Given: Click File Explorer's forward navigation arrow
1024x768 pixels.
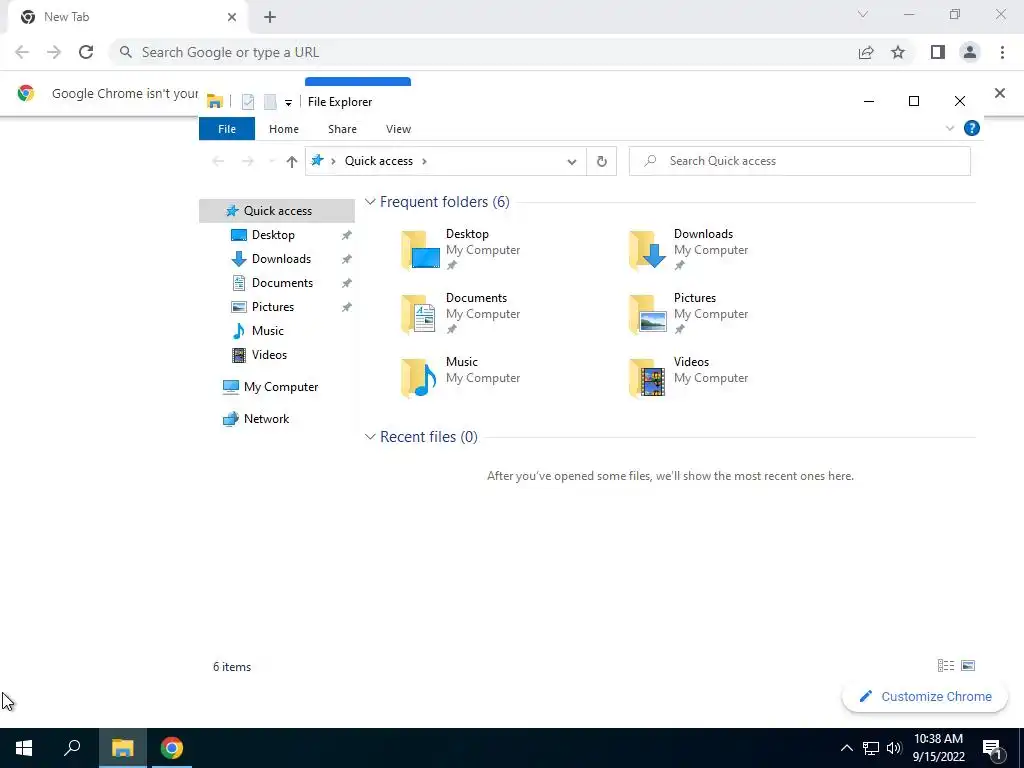Looking at the screenshot, I should point(248,161).
